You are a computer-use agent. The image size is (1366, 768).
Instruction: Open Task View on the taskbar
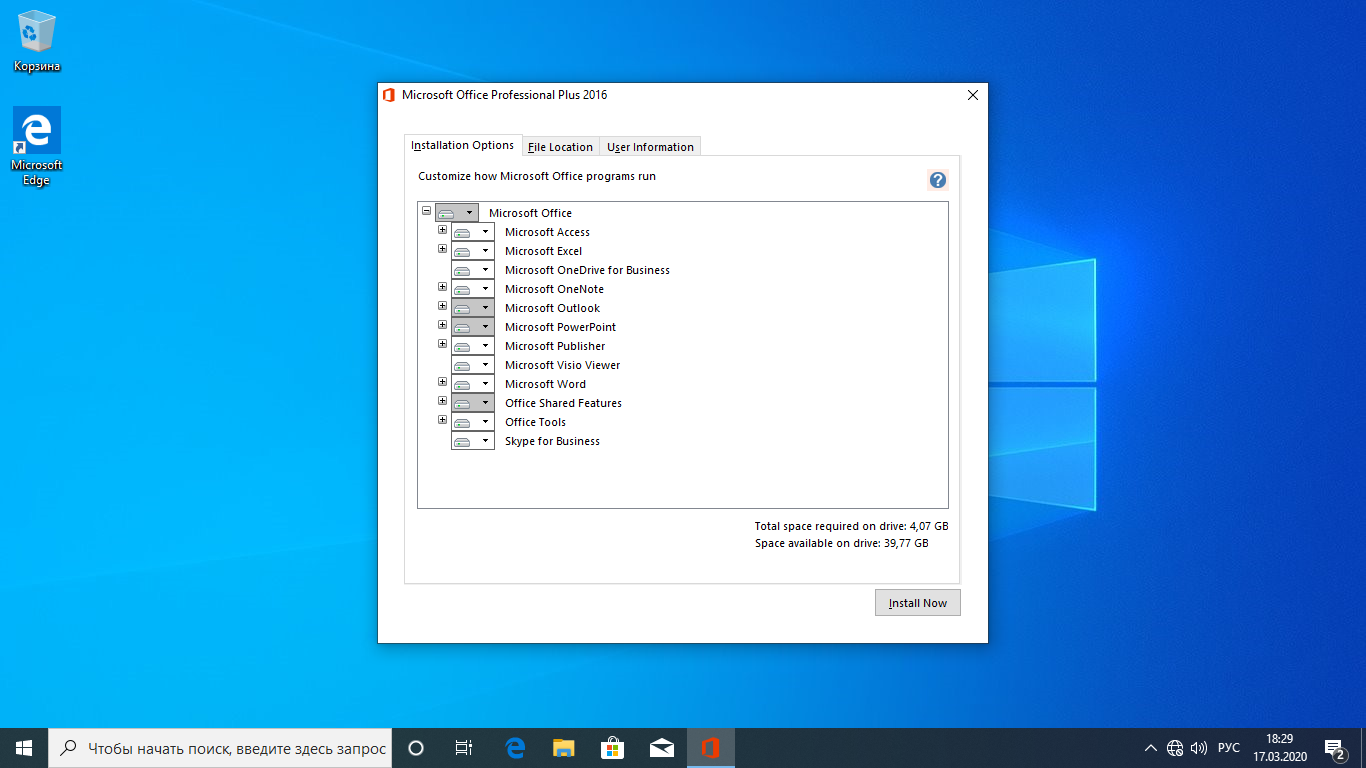(464, 748)
